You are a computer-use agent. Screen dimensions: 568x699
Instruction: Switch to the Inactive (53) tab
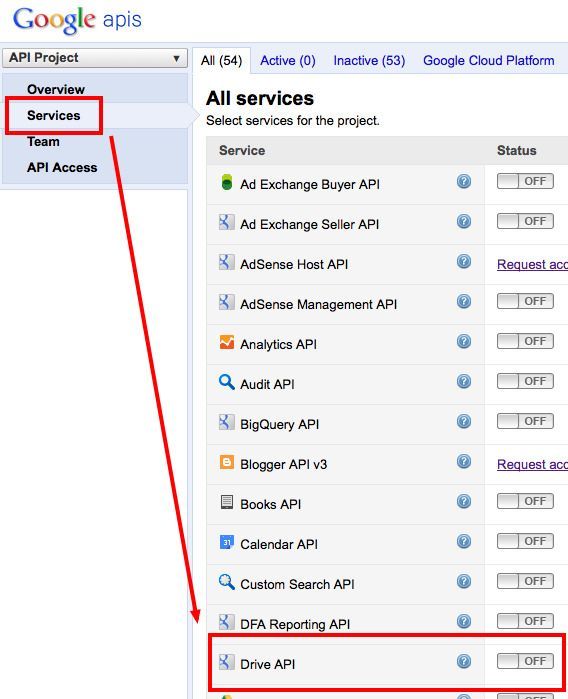click(369, 60)
